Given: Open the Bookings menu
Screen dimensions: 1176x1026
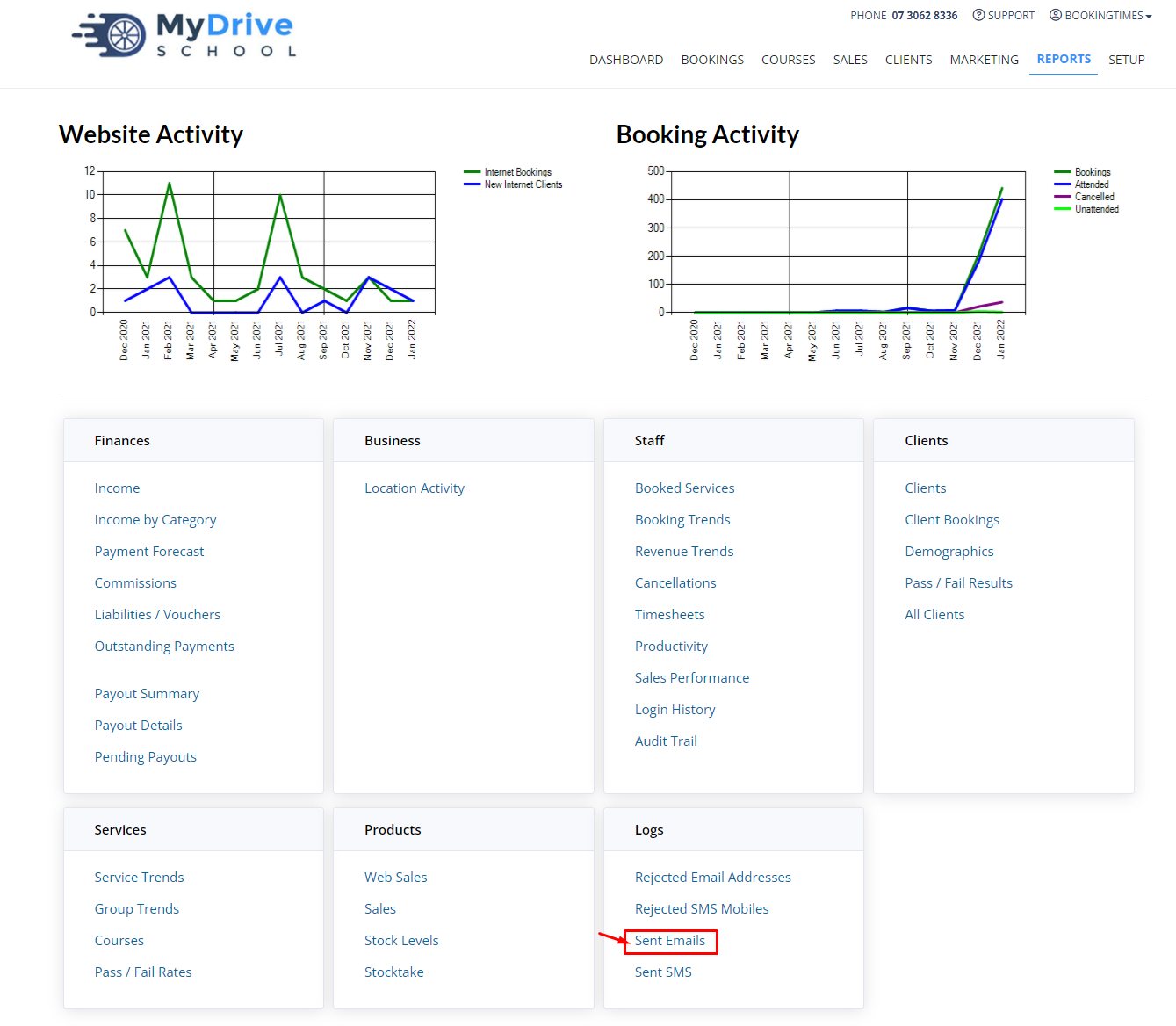Looking at the screenshot, I should [712, 60].
